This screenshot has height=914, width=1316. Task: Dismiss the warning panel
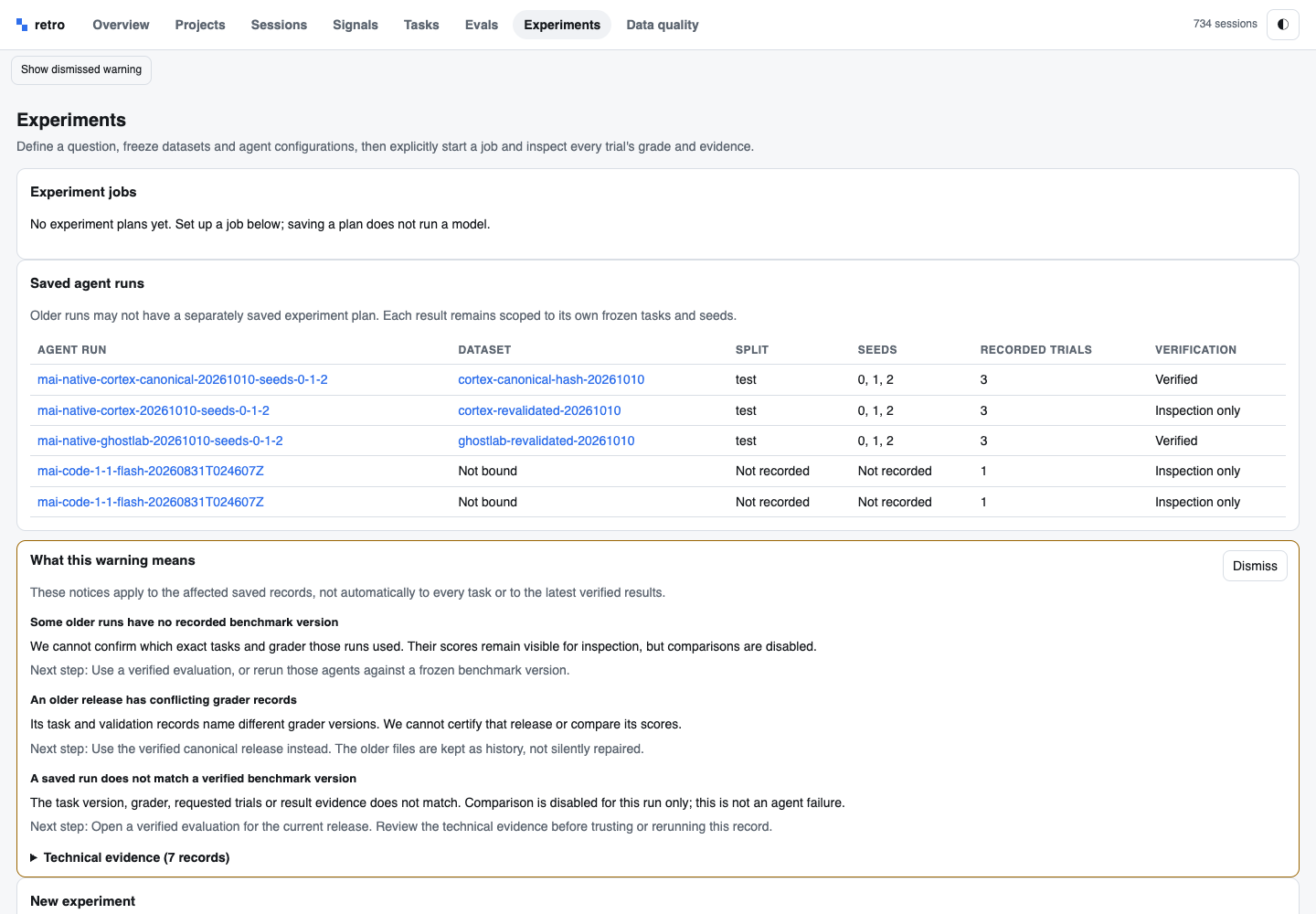(x=1255, y=566)
